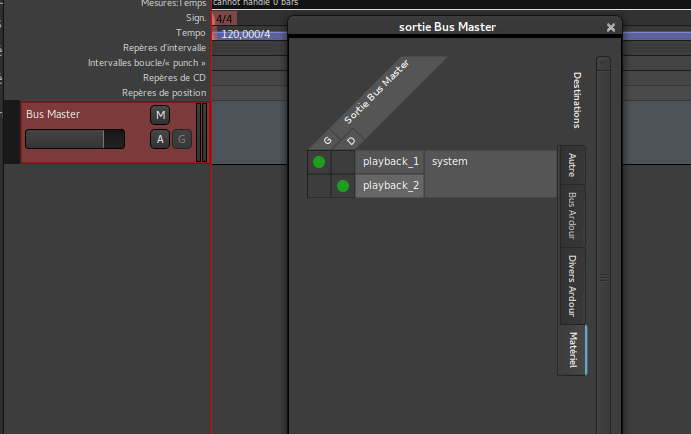Connect playback_1 to right channel D
Image resolution: width=691 pixels, height=434 pixels.
[x=343, y=162]
